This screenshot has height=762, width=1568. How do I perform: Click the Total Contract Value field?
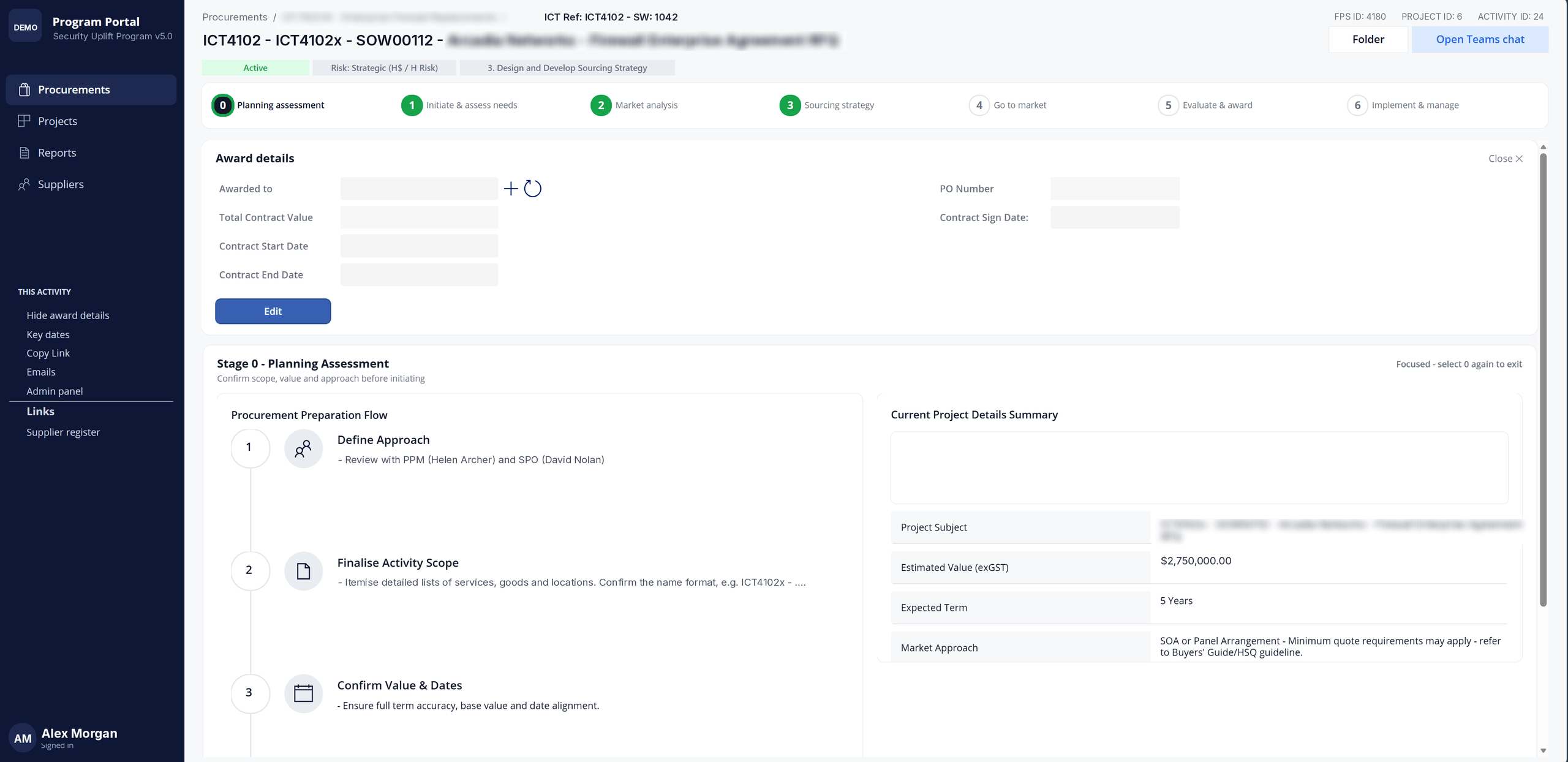click(419, 217)
